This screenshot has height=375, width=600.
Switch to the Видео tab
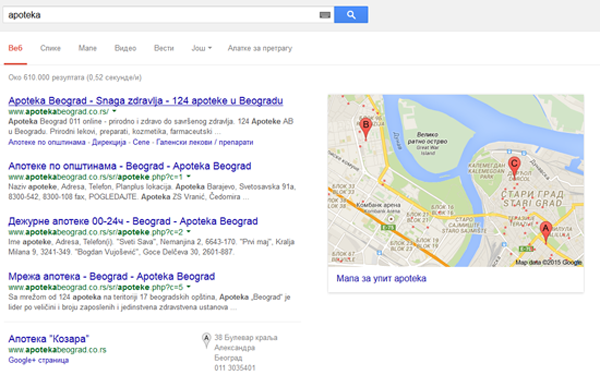[x=125, y=48]
